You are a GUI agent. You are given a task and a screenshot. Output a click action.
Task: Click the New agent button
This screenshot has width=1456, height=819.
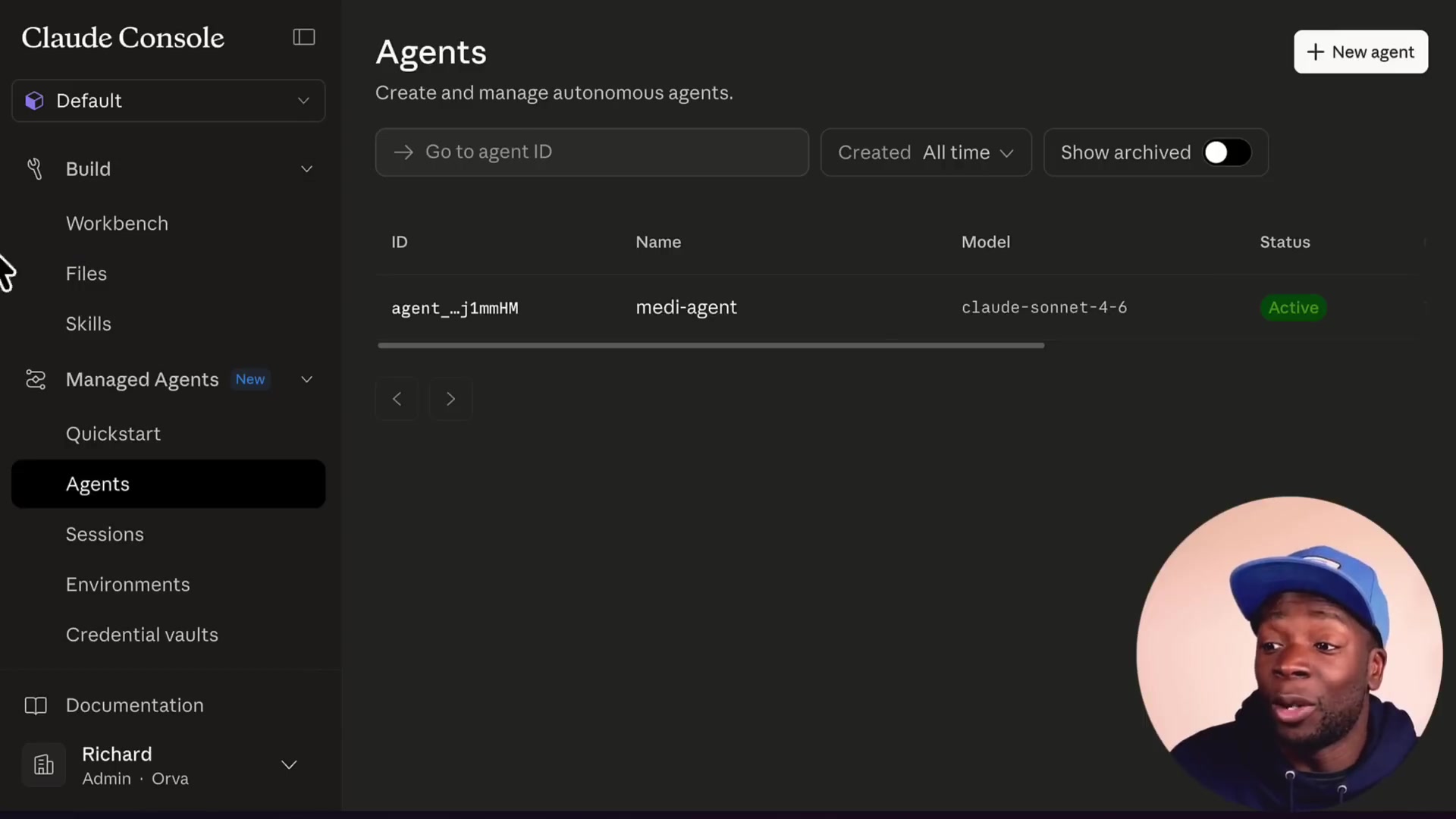coord(1360,52)
